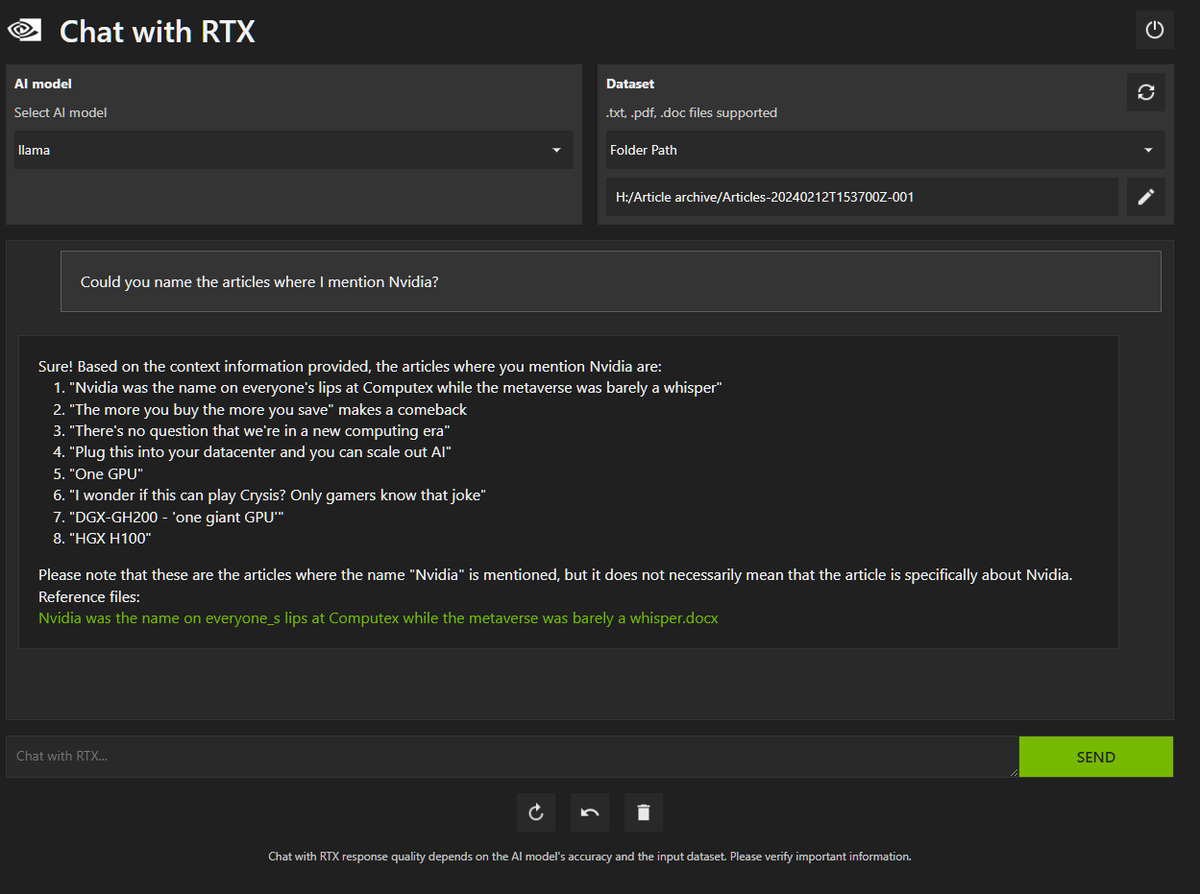Refresh the dataset with the refresh icon

(1146, 92)
